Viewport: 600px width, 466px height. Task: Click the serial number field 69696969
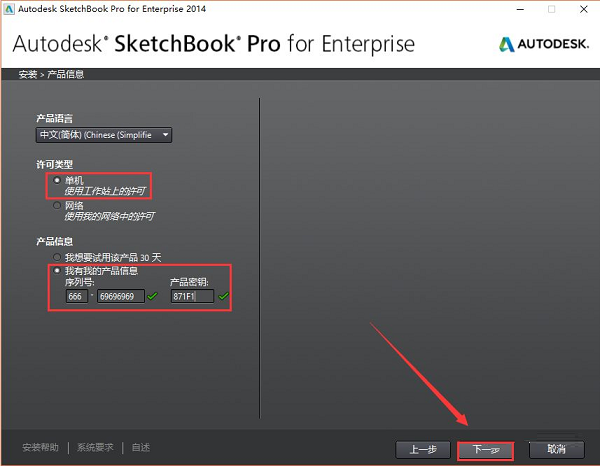coord(121,296)
